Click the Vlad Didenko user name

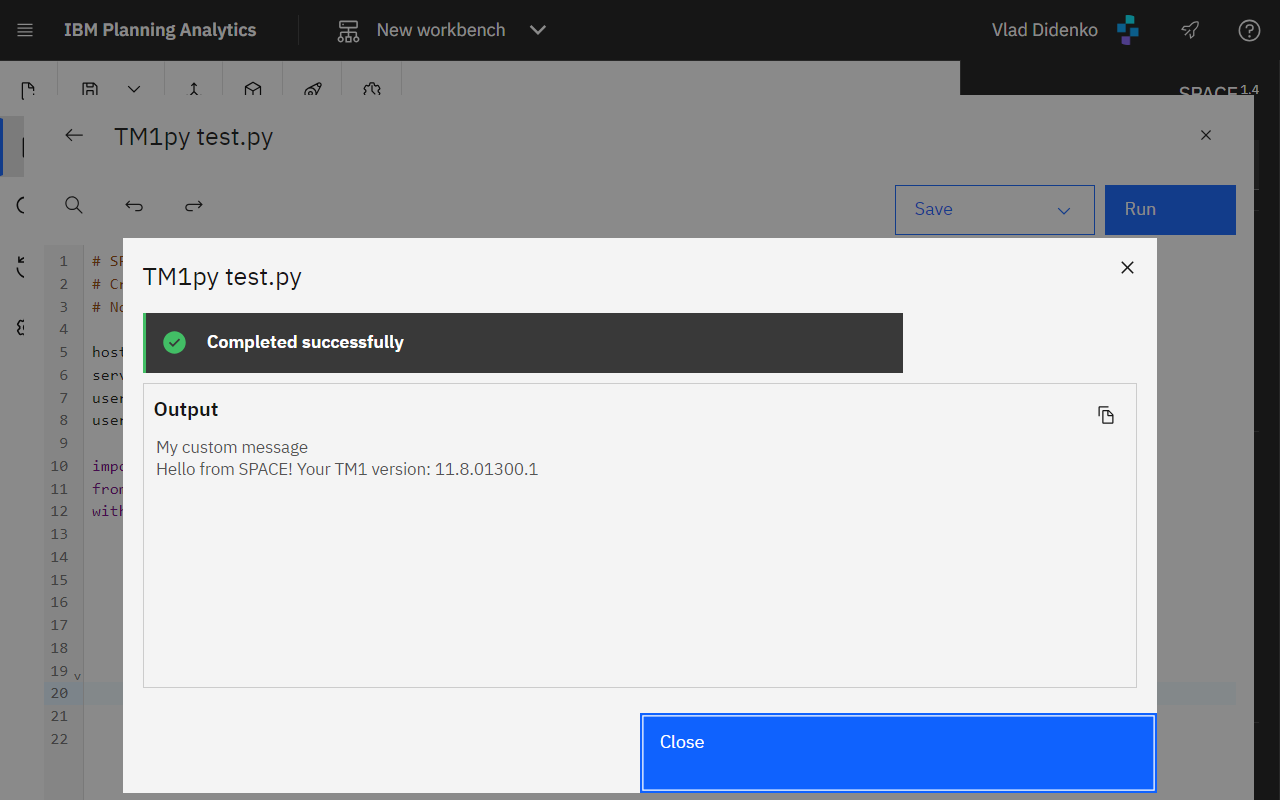tap(1045, 30)
